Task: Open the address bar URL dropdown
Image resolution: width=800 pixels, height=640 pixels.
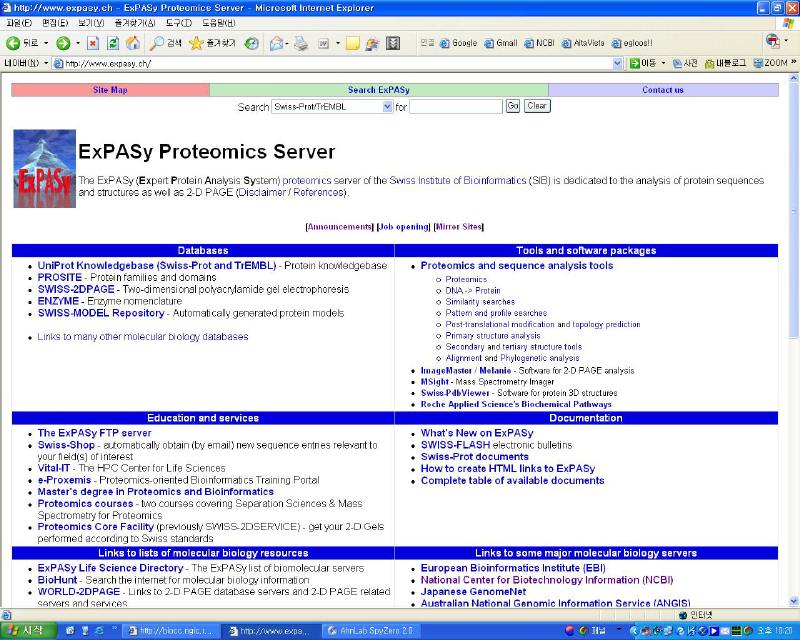Action: coord(617,63)
